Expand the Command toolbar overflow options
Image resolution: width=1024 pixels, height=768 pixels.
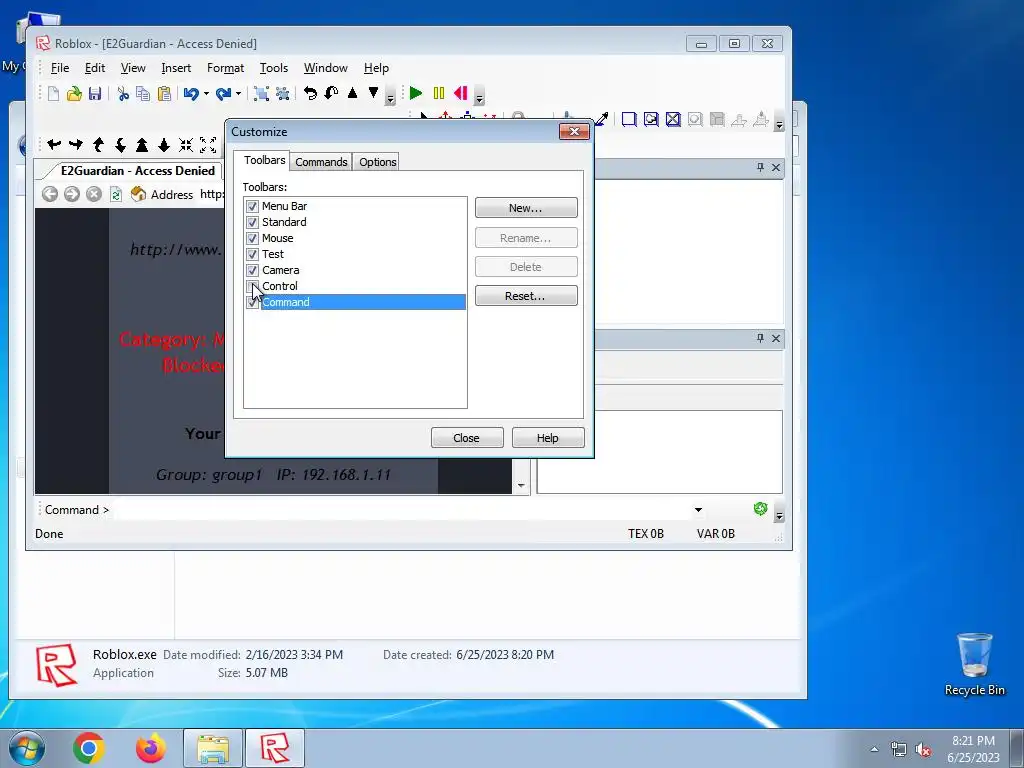pyautogui.click(x=778, y=515)
